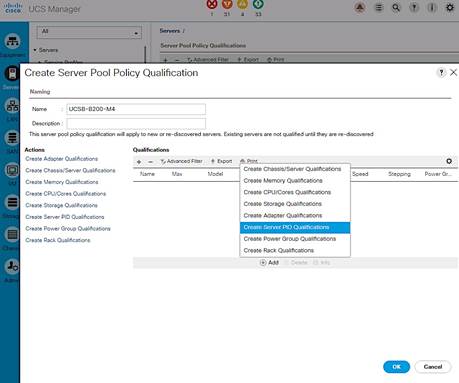Open the VM icon in left sidebar

coord(12,170)
